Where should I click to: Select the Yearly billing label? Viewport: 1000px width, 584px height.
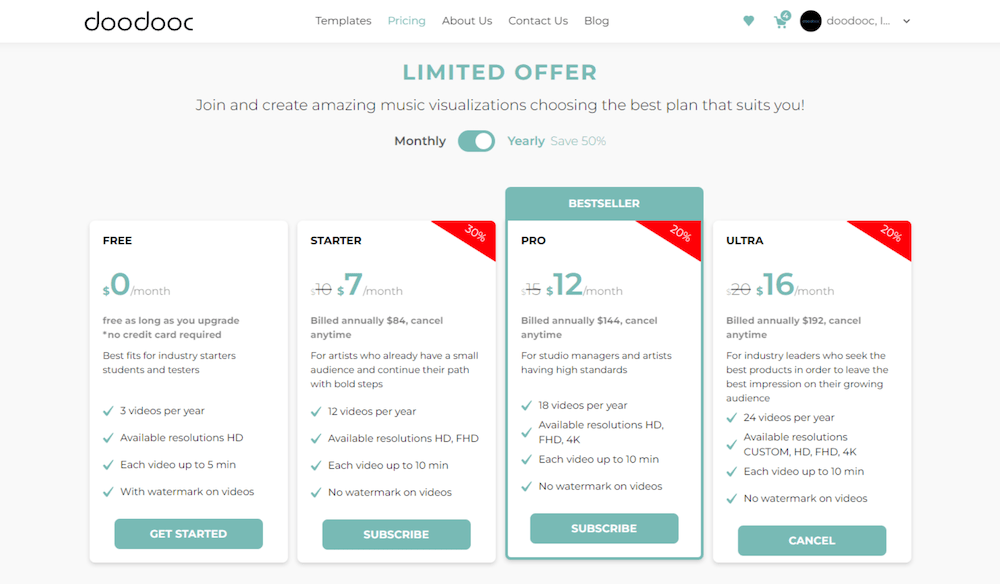(x=526, y=141)
